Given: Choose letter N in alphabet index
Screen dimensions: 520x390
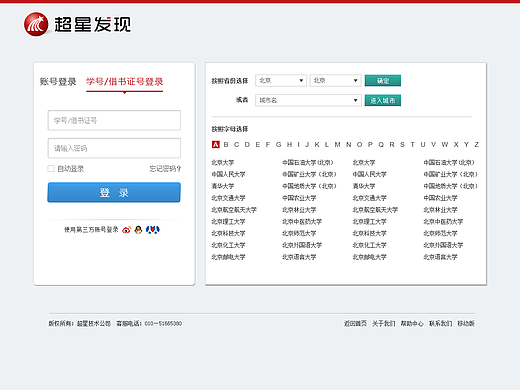Looking at the screenshot, I should pos(349,144).
